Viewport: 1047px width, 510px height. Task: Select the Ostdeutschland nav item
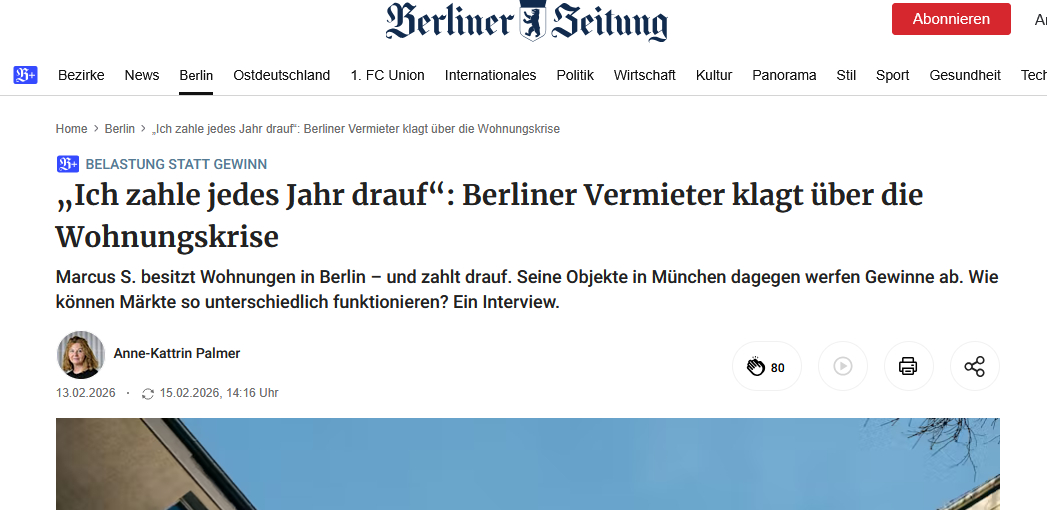pyautogui.click(x=281, y=75)
